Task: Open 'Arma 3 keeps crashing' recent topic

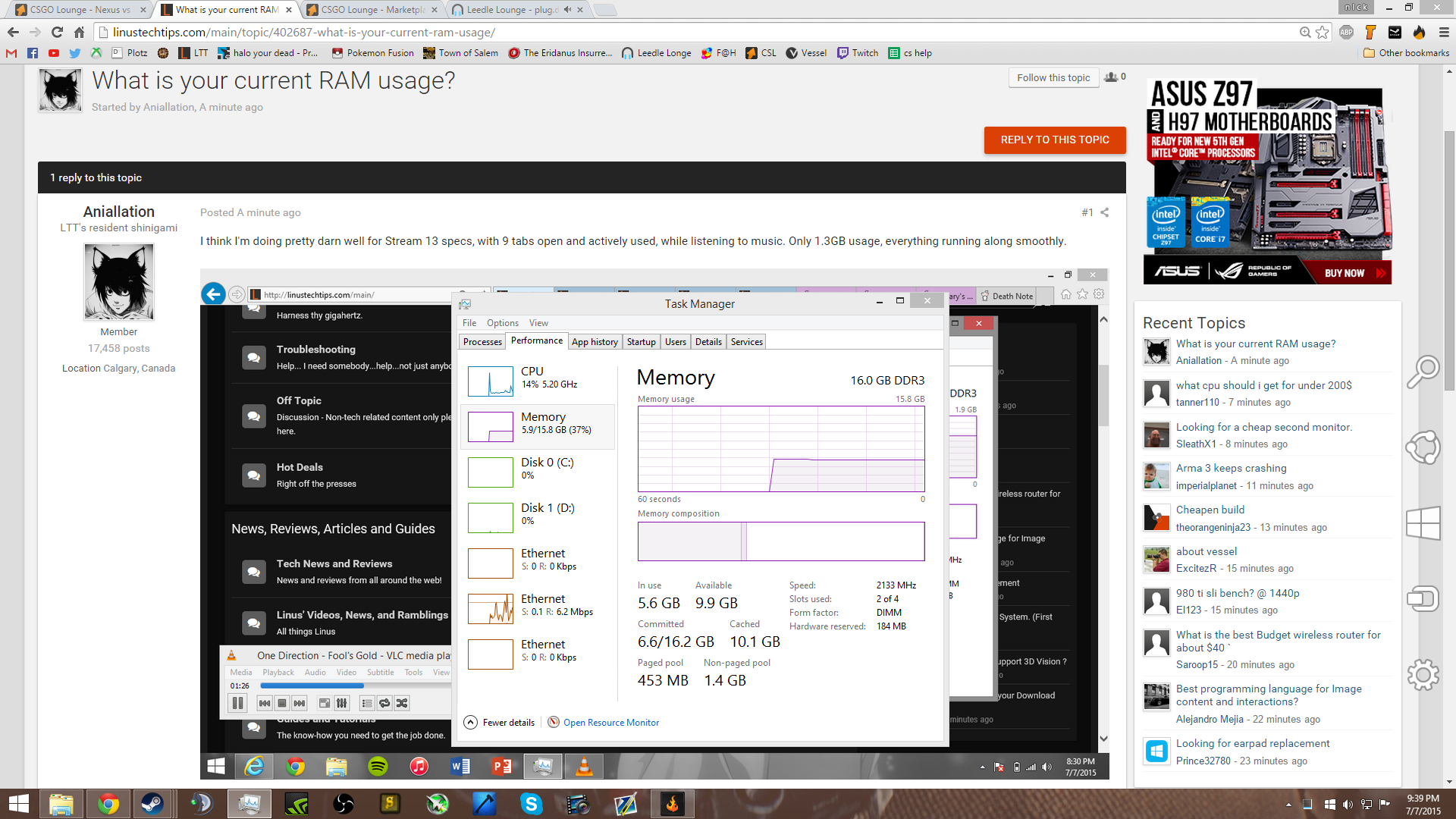Action: [x=1231, y=468]
